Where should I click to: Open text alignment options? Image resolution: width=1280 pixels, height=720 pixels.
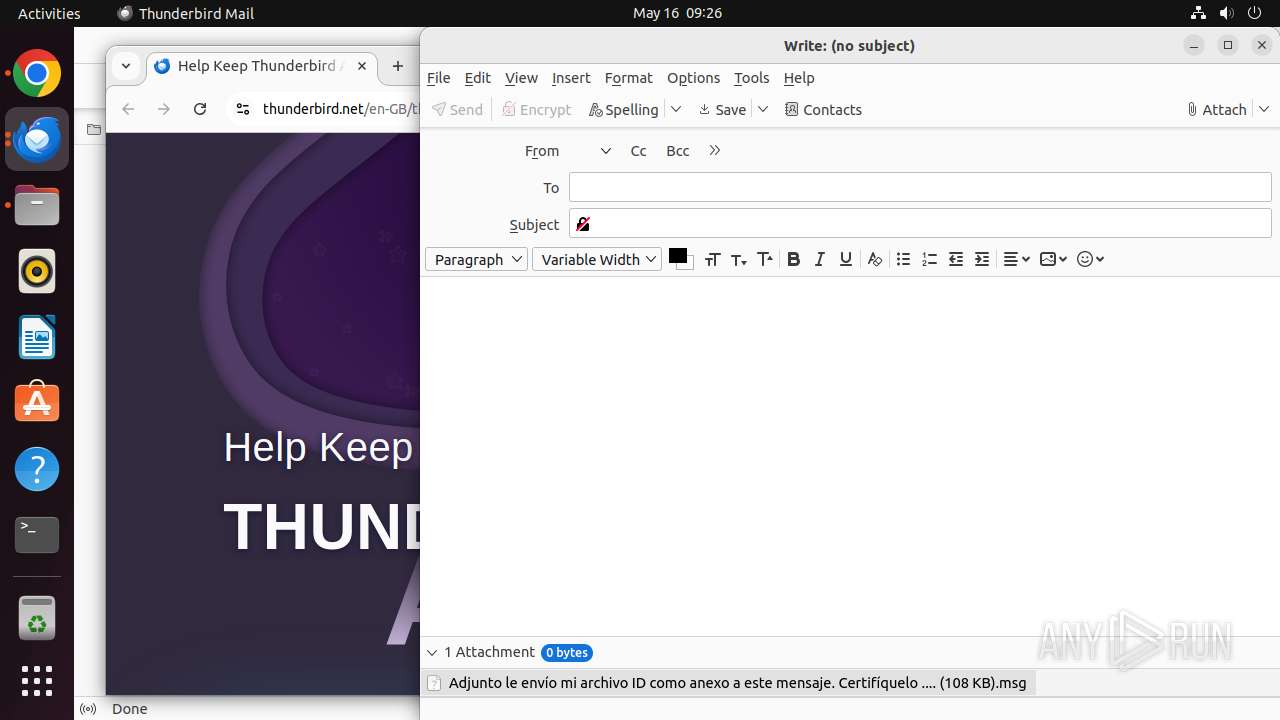[x=1016, y=259]
